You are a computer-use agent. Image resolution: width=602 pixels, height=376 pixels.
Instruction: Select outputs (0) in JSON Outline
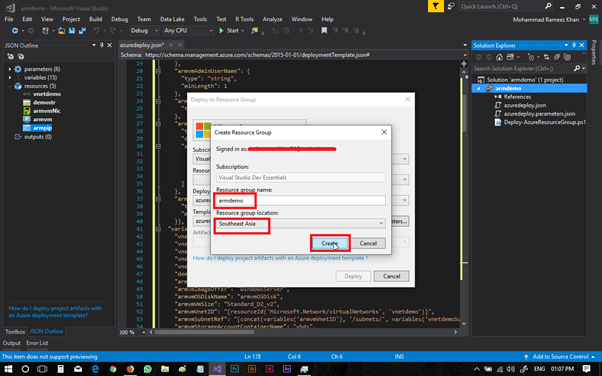[38, 137]
